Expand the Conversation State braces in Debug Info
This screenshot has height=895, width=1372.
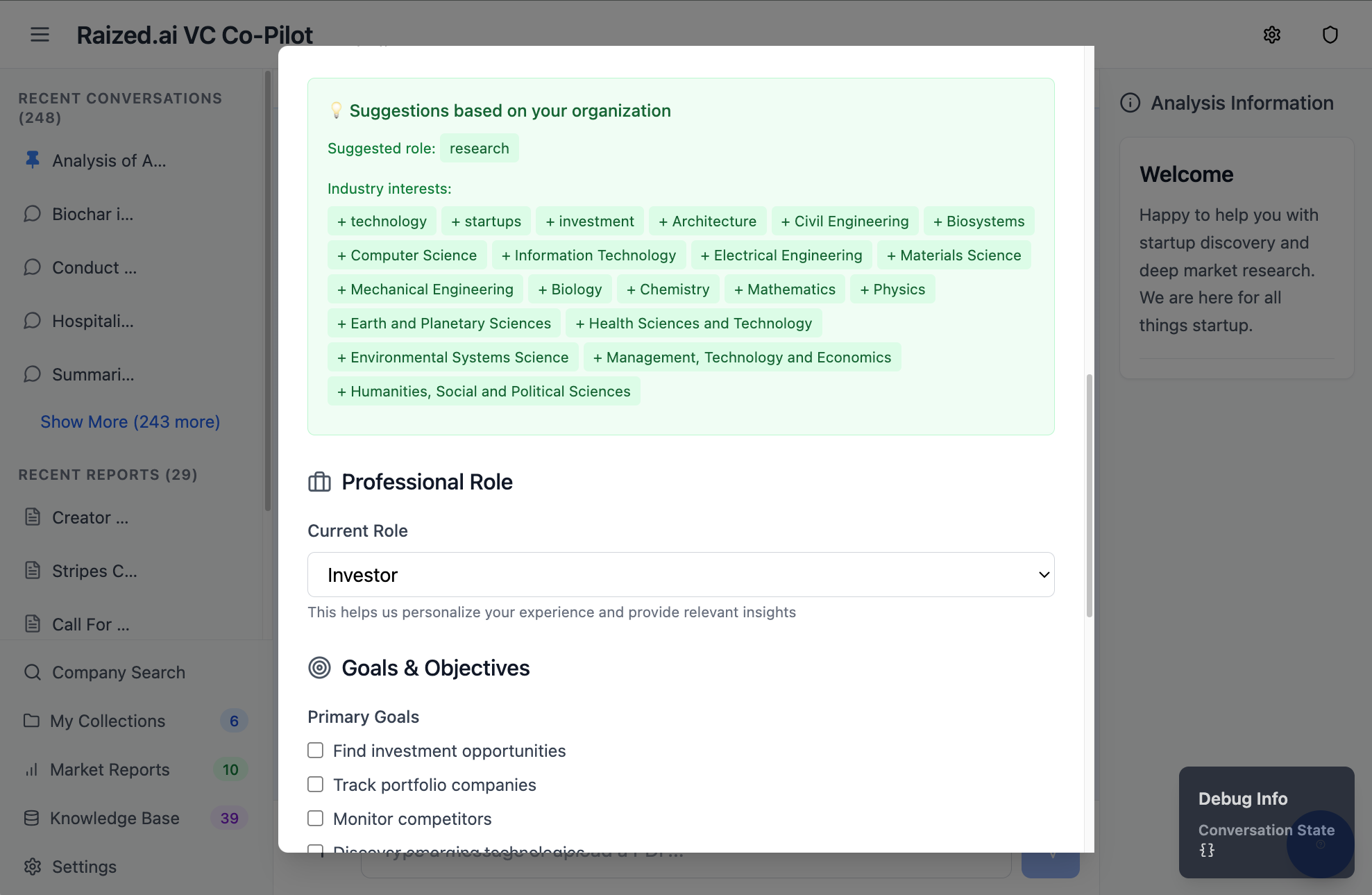pos(1207,850)
